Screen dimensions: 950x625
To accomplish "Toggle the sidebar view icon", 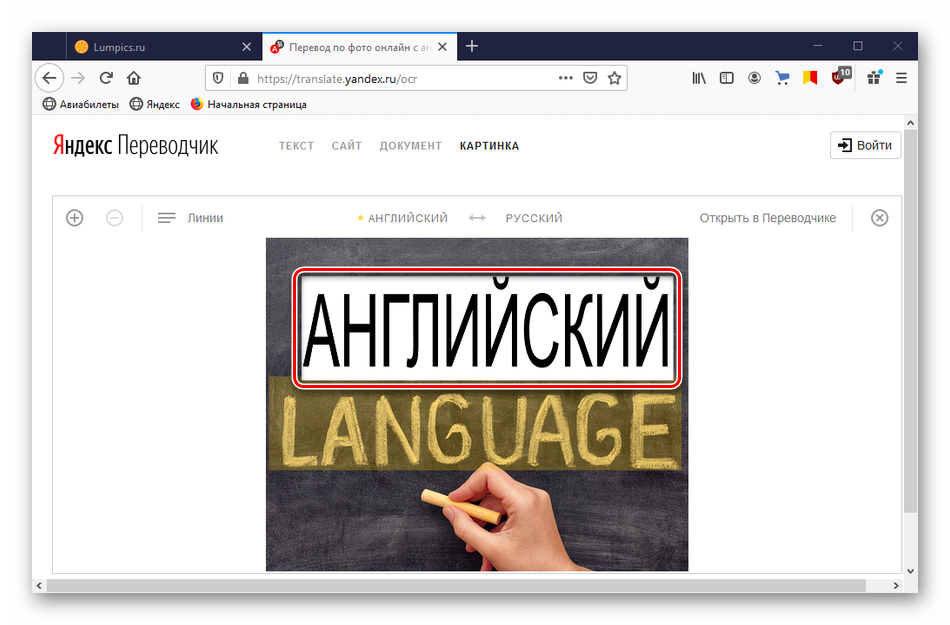I will 727,78.
